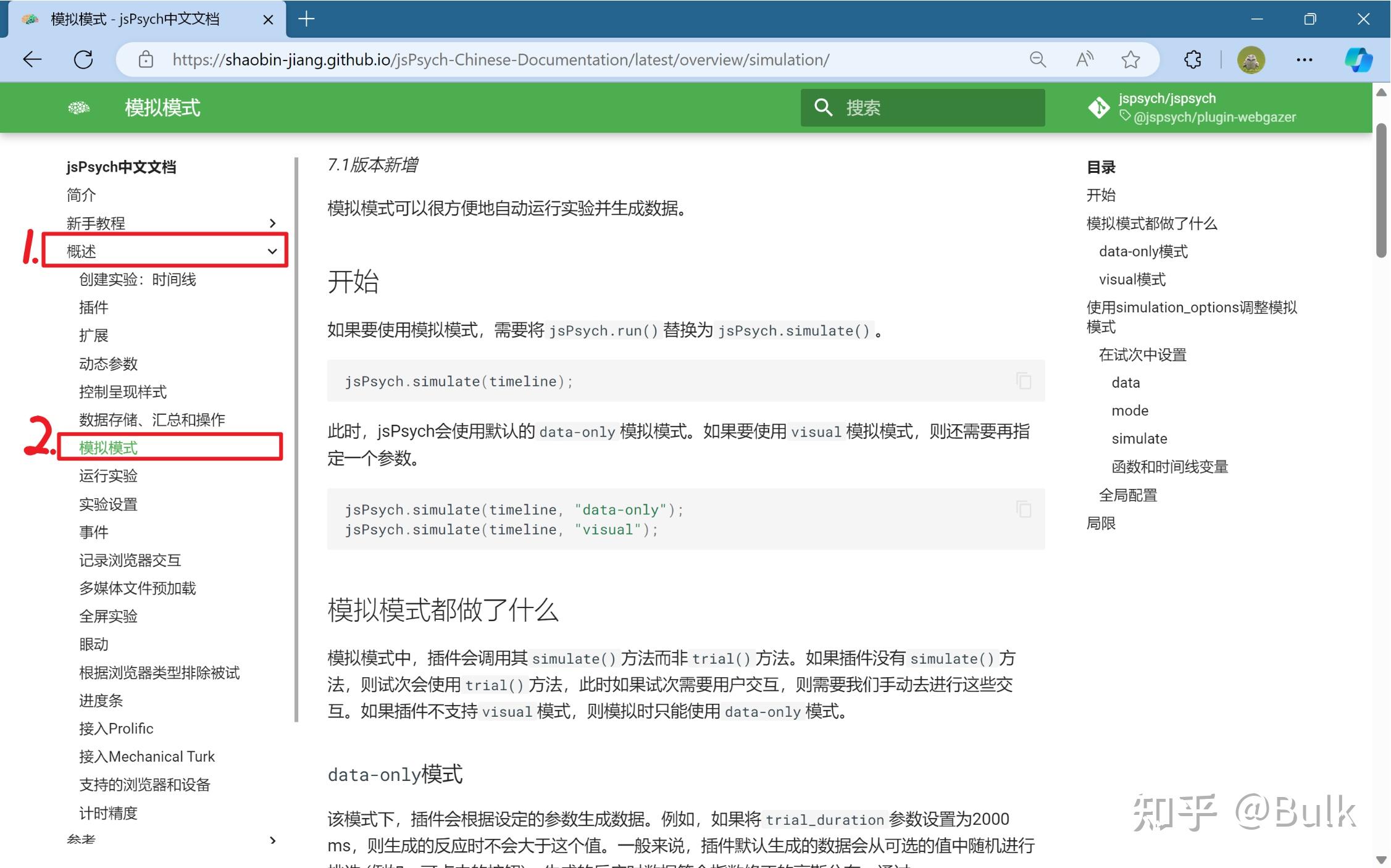Open the jsPsych site logo icon
The image size is (1391, 868).
click(79, 107)
